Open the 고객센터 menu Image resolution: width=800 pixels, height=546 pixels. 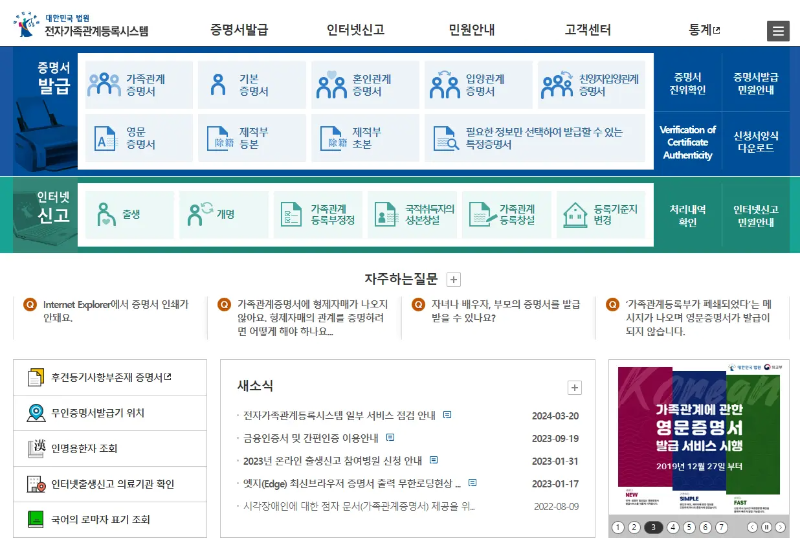click(x=587, y=30)
